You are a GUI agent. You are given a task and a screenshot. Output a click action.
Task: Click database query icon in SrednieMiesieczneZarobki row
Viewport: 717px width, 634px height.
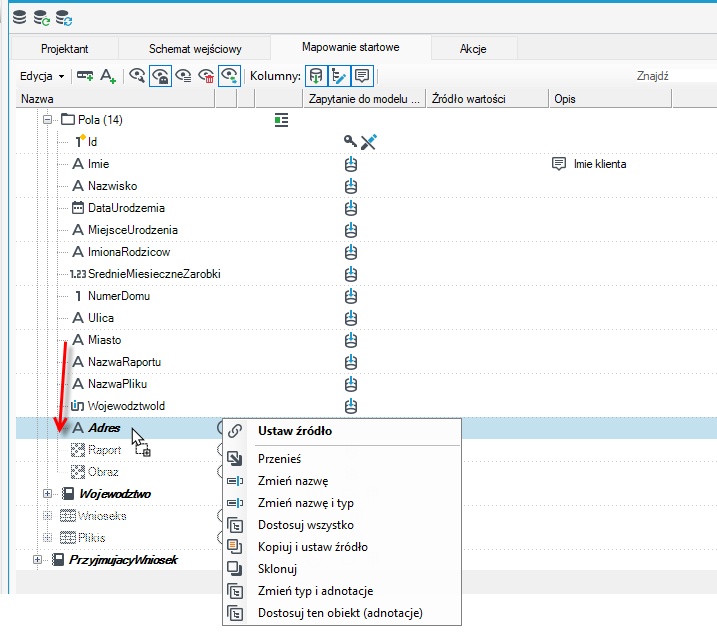click(351, 274)
